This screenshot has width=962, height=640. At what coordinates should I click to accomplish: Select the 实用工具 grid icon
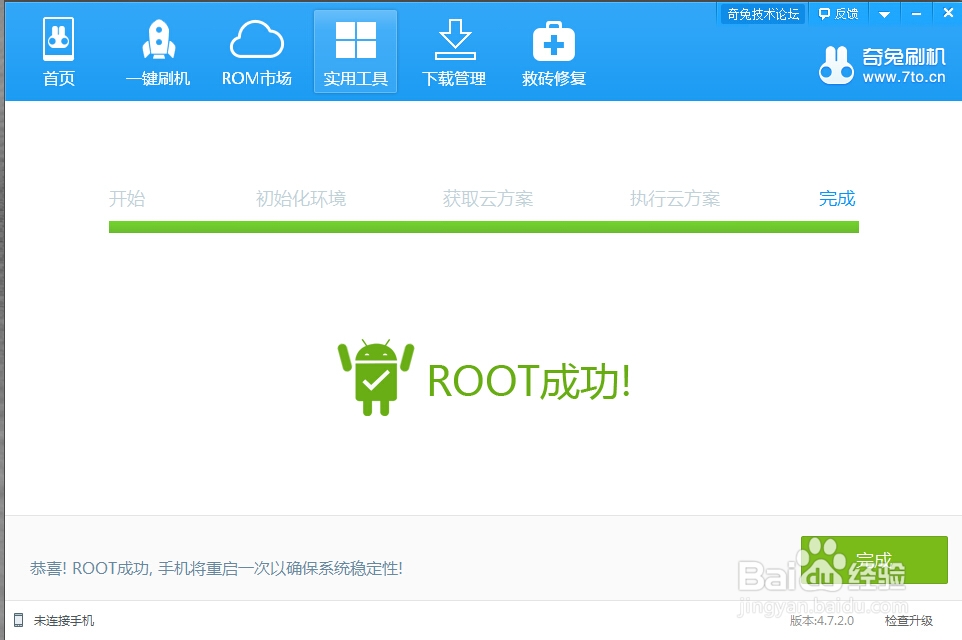click(x=355, y=38)
